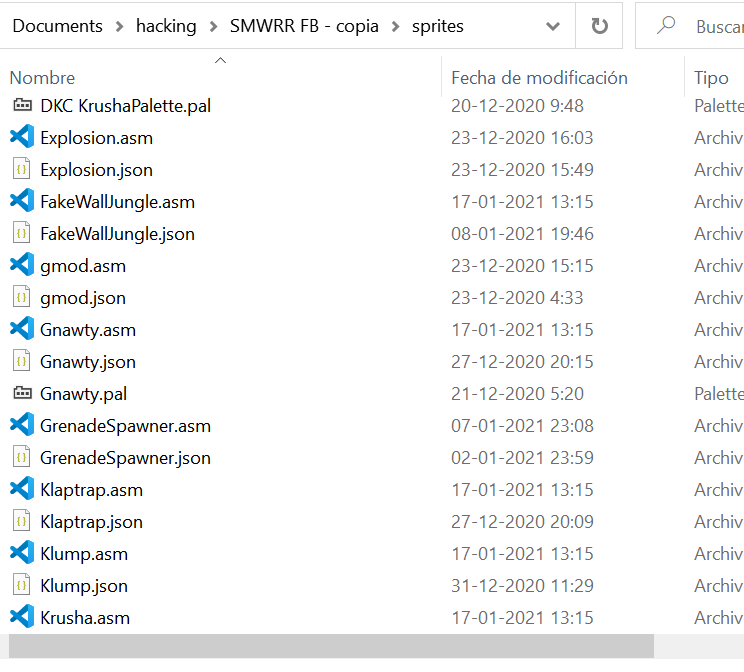Screen dimensions: 744x672
Task: Expand the chevron after hacking in path
Action: coord(214,27)
